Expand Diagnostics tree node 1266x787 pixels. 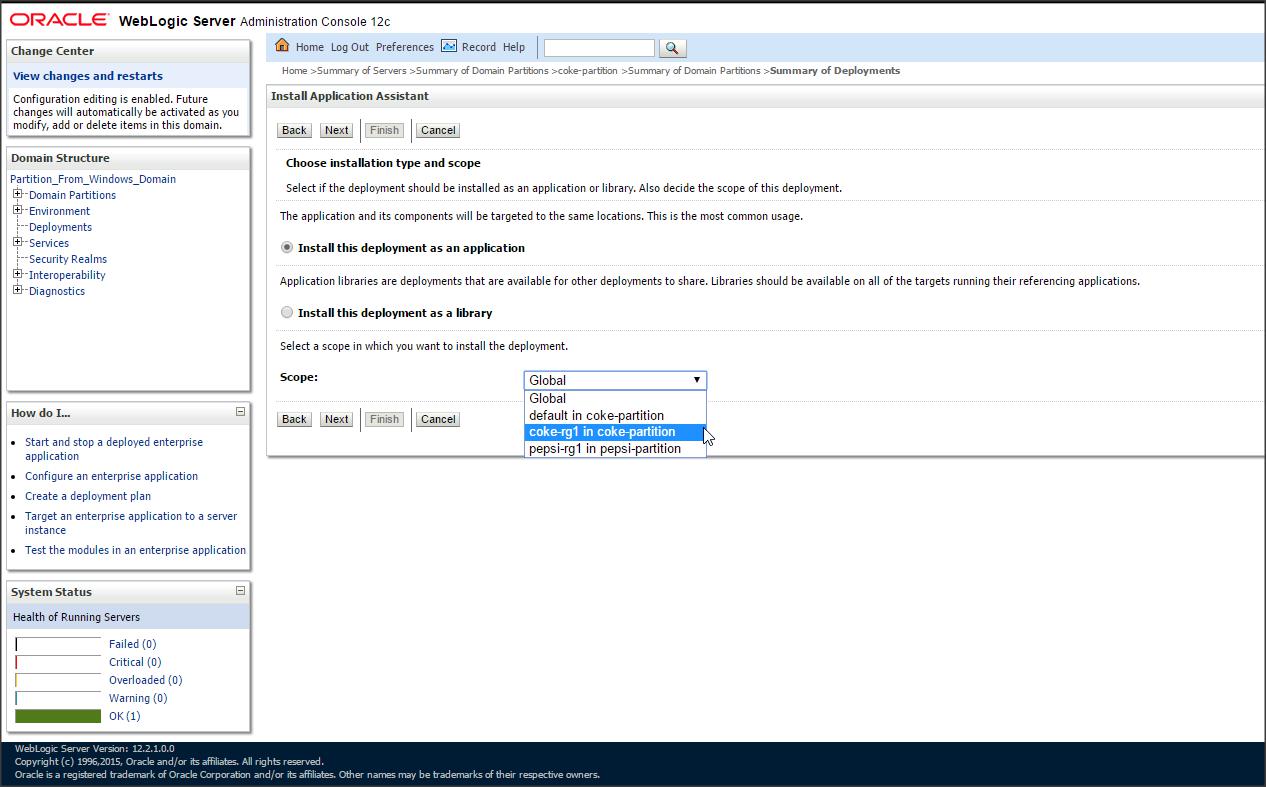click(x=18, y=290)
